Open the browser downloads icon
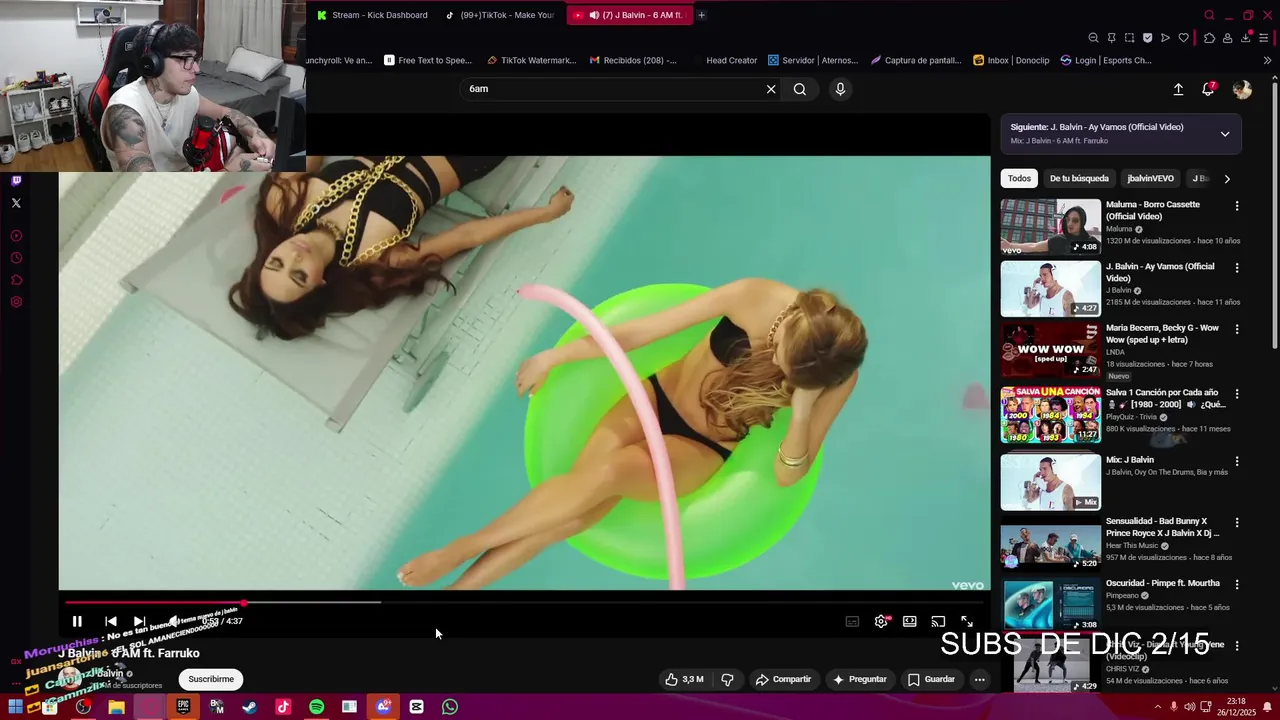This screenshot has height=720, width=1280. point(1245,38)
